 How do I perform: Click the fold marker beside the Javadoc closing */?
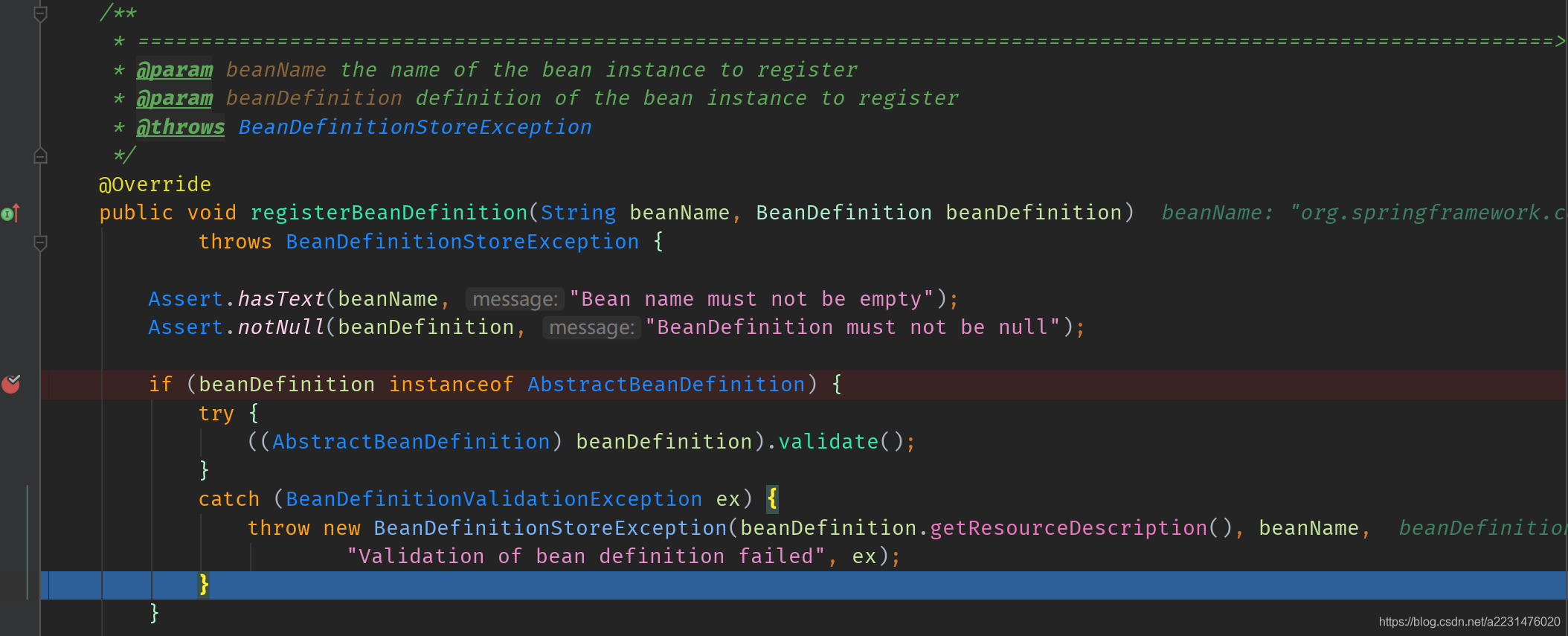click(41, 155)
